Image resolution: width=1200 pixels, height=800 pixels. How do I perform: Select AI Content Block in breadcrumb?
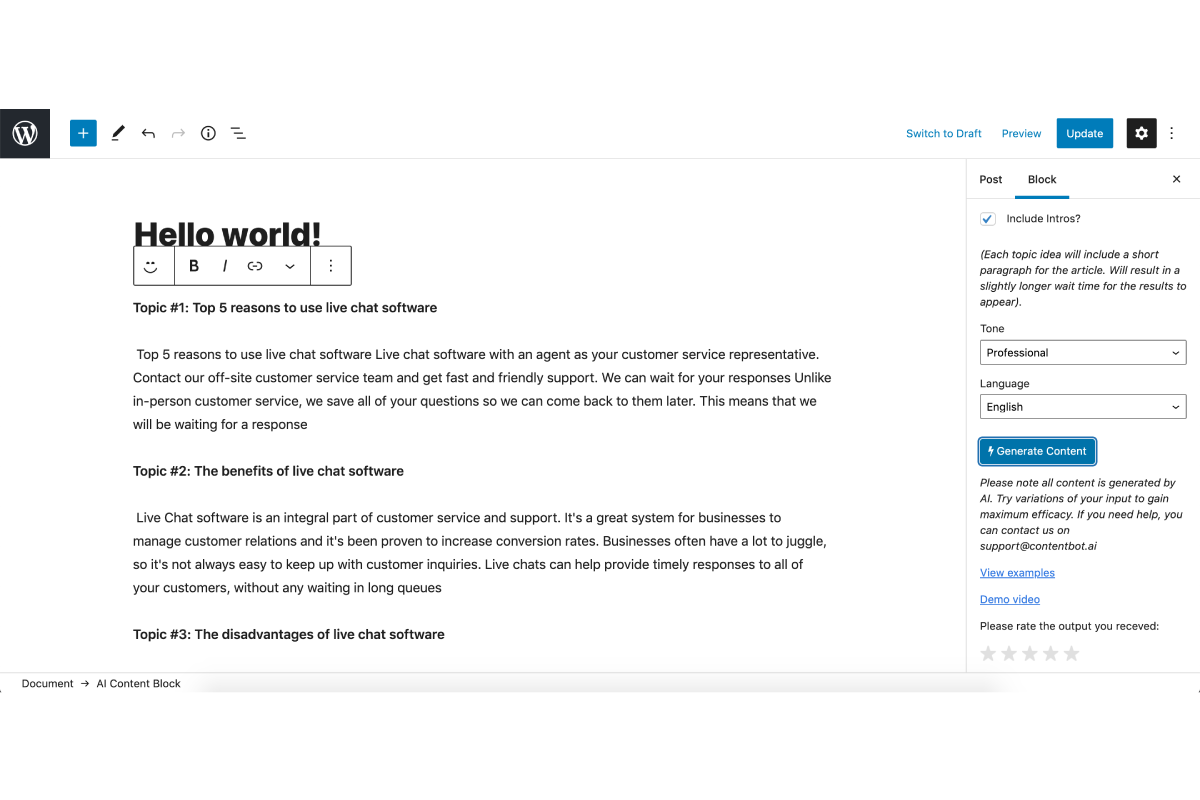point(139,683)
